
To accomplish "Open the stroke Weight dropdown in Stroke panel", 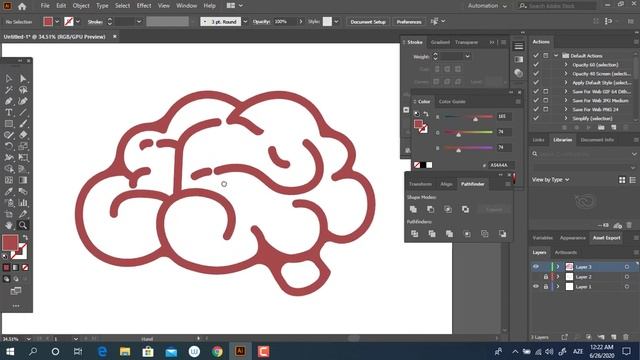I will point(467,56).
